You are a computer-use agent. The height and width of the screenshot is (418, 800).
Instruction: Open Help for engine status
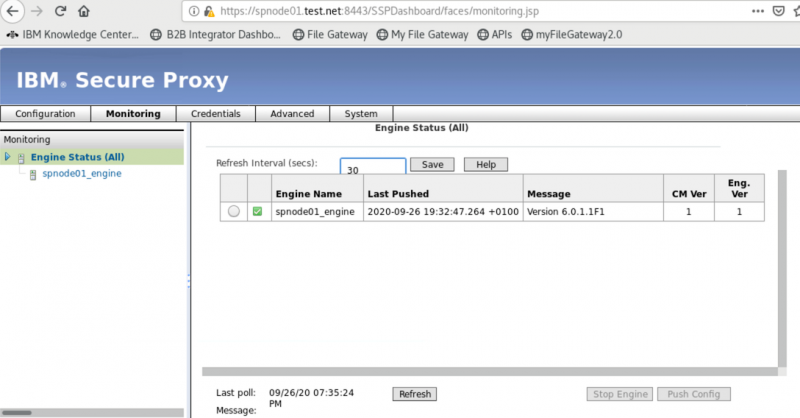coord(486,164)
